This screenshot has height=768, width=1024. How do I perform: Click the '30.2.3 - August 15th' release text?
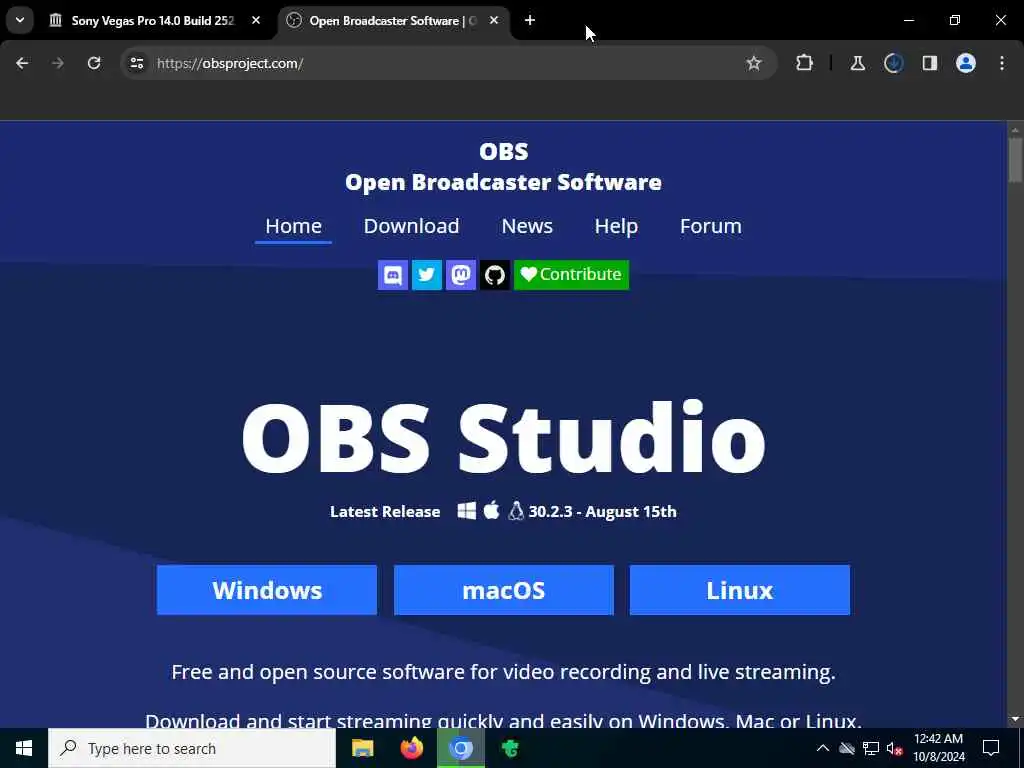(x=602, y=511)
